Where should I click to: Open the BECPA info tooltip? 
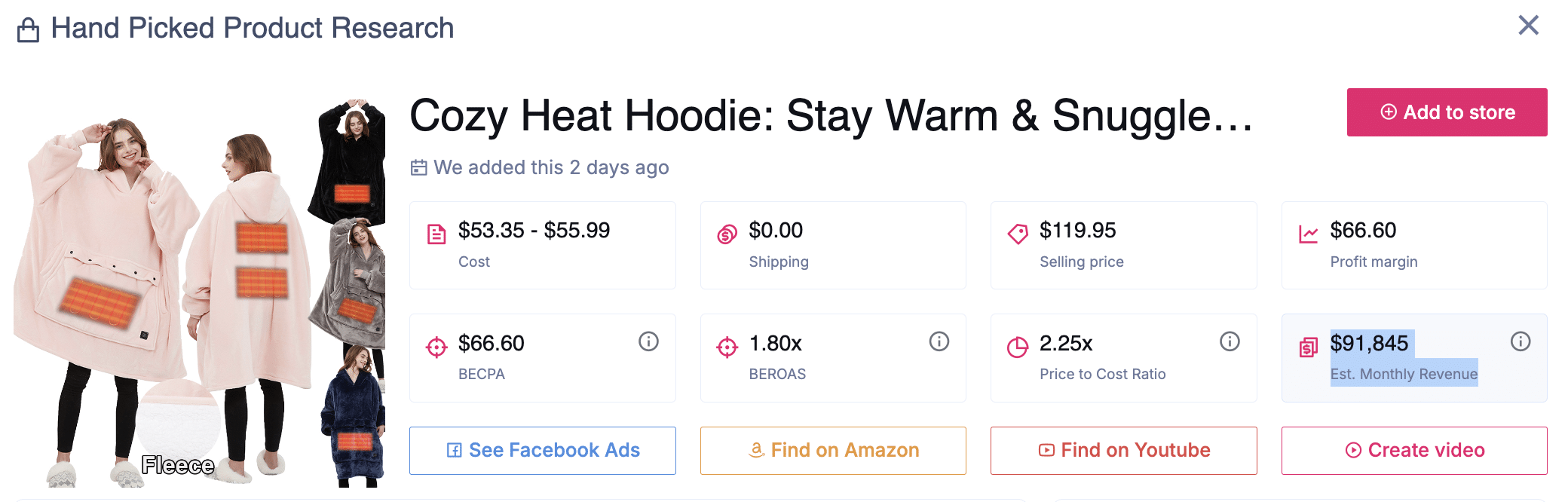[x=648, y=341]
